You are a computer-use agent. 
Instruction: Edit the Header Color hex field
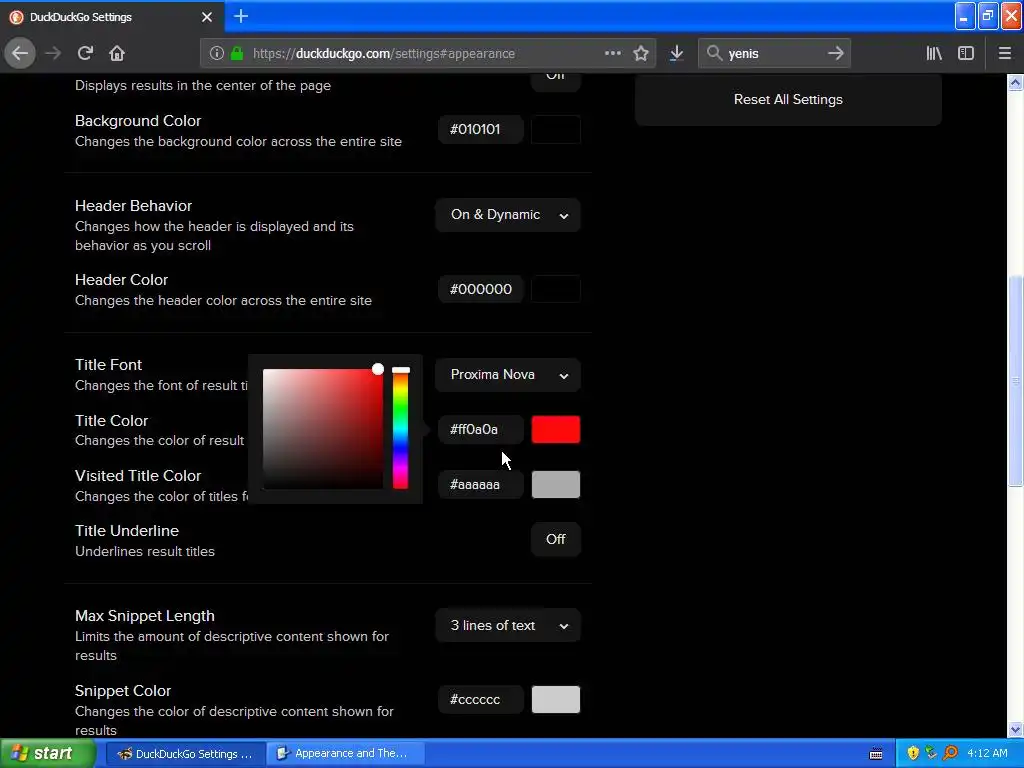click(x=480, y=289)
